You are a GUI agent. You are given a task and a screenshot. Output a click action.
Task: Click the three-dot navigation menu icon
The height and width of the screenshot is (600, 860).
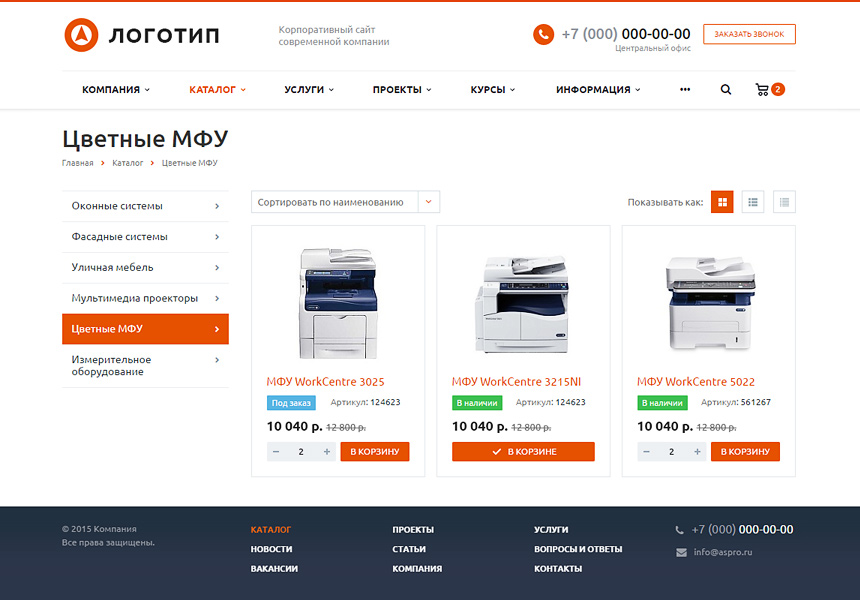coord(685,89)
